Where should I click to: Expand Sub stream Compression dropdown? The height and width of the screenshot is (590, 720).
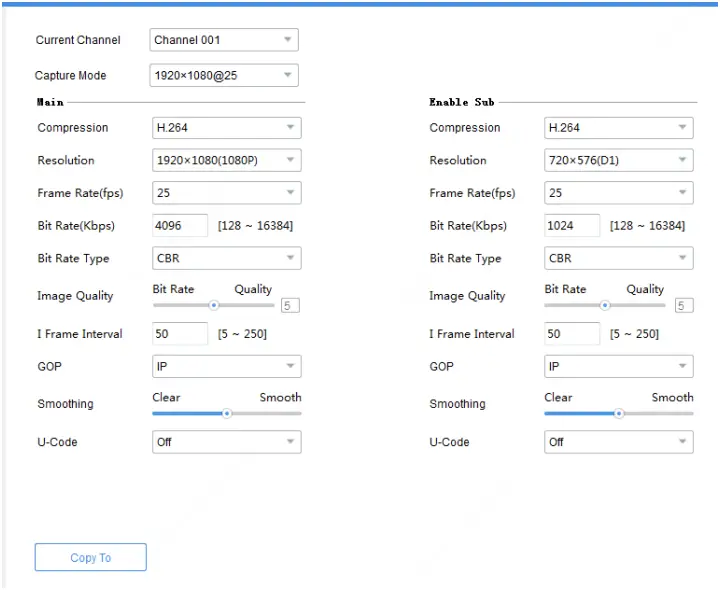pos(619,128)
